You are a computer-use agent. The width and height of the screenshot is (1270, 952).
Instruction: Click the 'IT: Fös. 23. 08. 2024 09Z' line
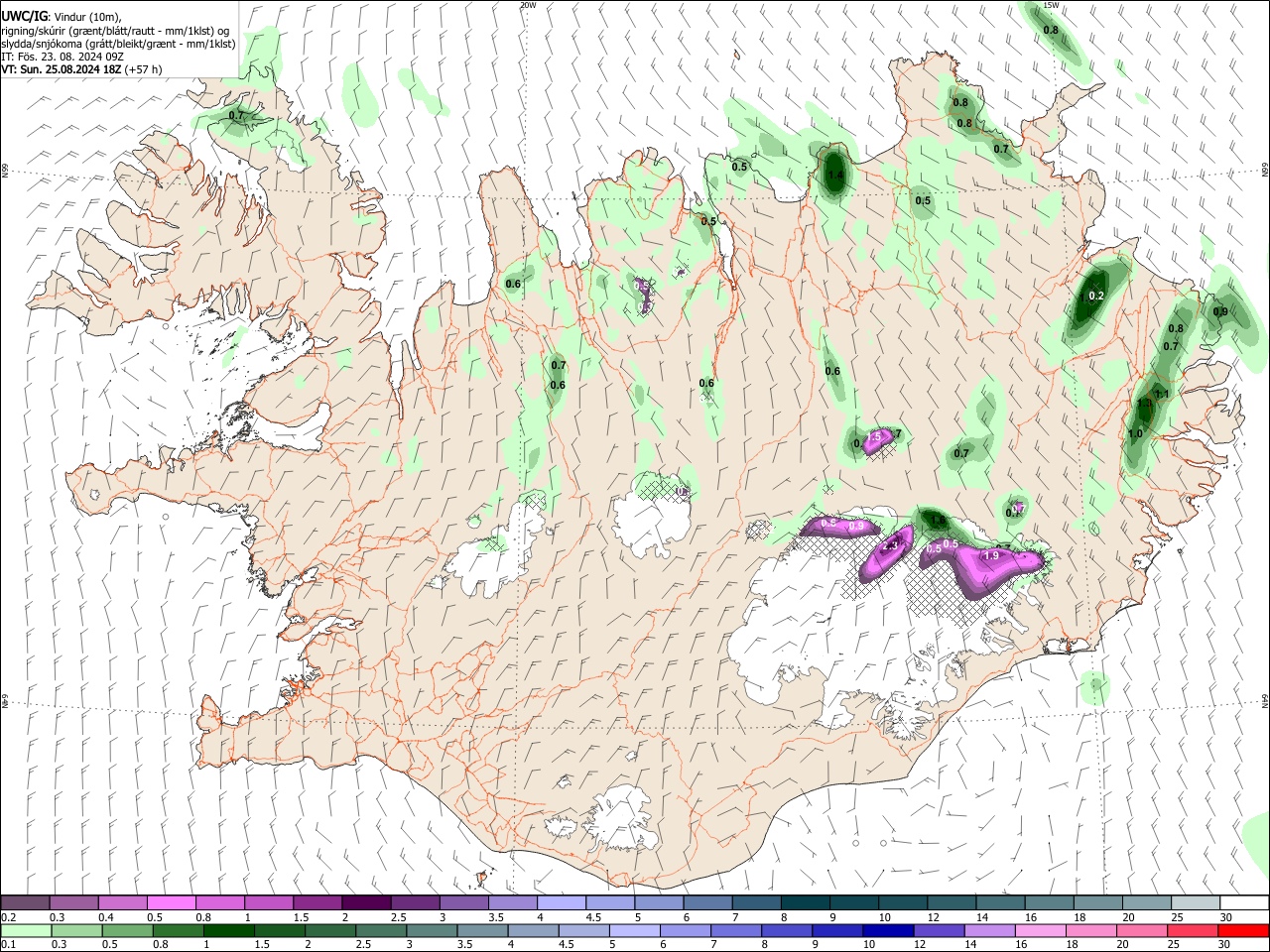(62, 57)
